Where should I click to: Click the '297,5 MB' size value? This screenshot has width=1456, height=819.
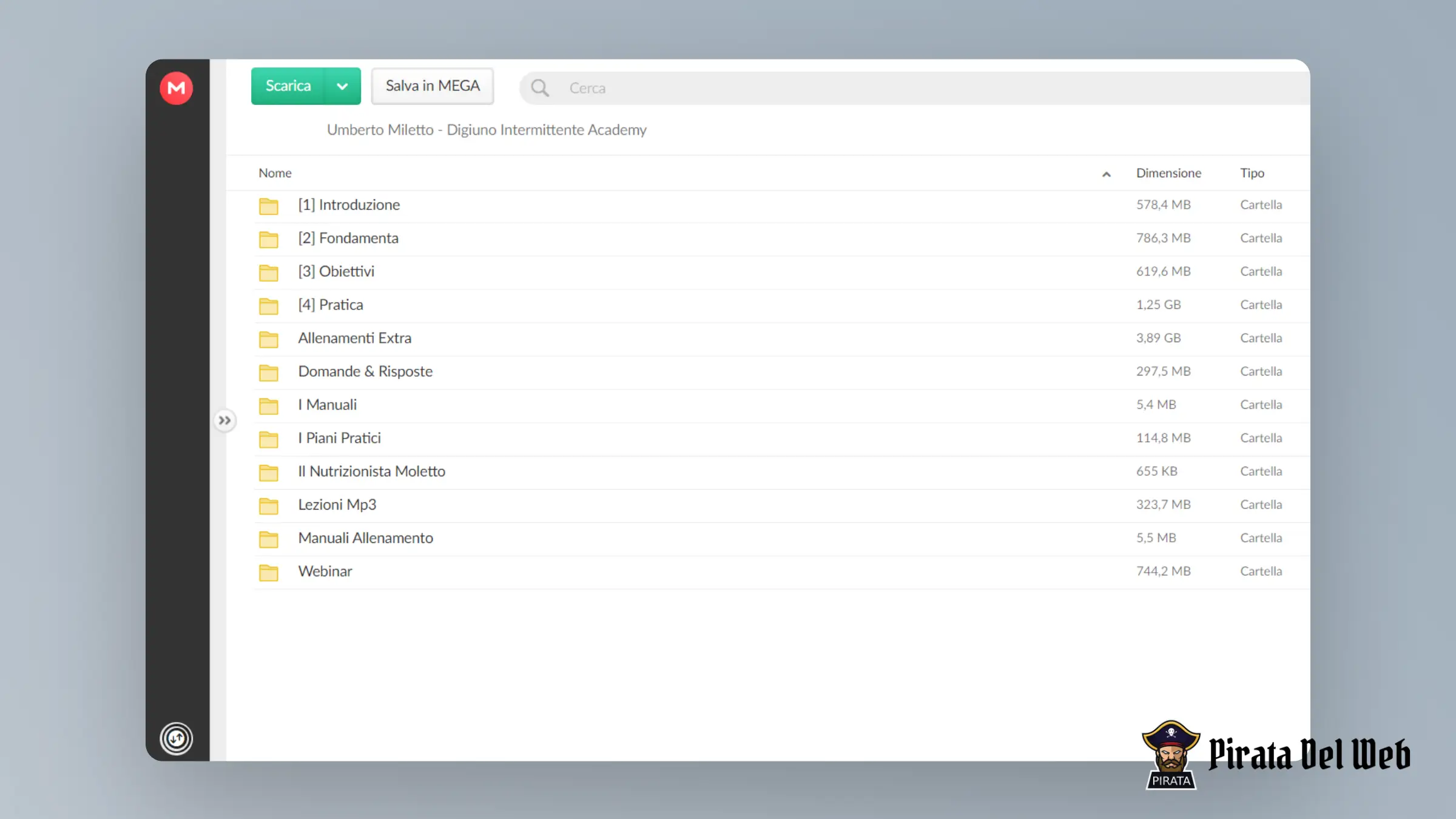[1164, 371]
